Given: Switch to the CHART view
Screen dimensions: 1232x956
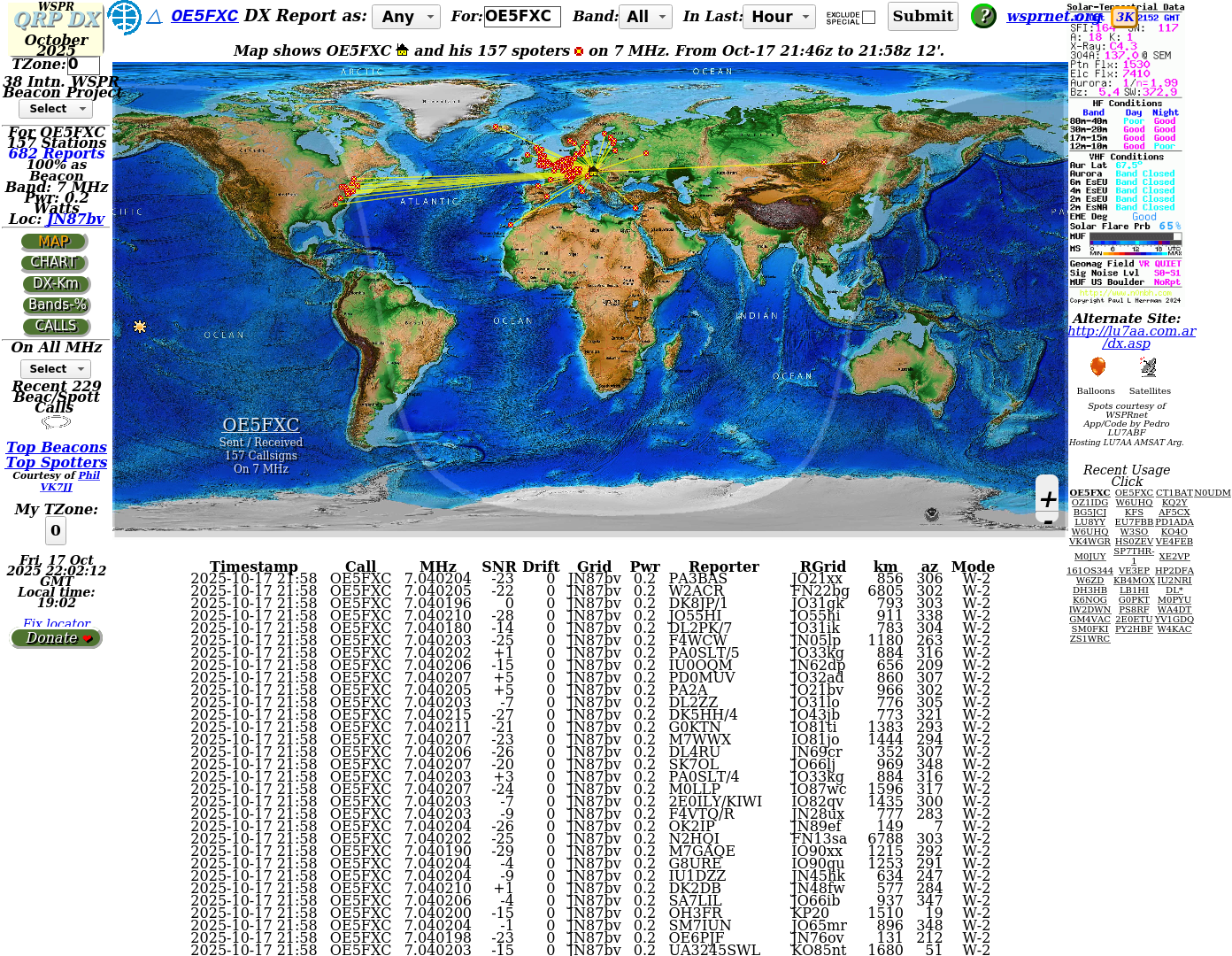Looking at the screenshot, I should tap(54, 263).
